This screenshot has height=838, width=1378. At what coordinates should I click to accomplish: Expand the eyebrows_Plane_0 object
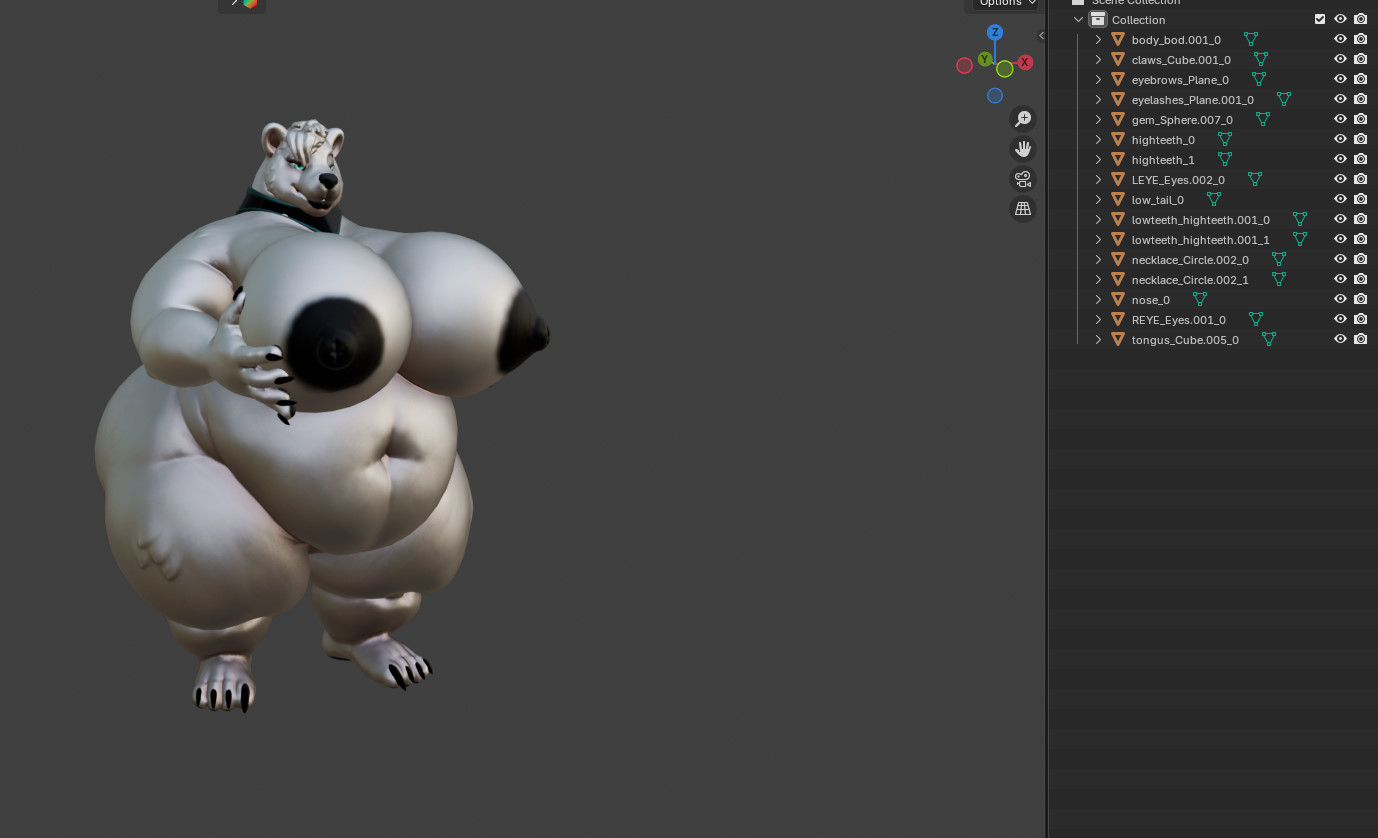[1098, 79]
